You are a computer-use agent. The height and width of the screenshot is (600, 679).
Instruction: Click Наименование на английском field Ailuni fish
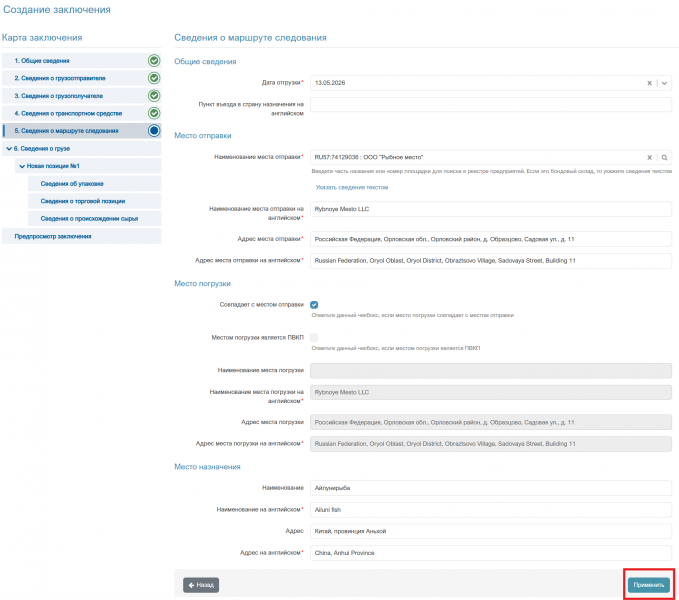(x=491, y=510)
